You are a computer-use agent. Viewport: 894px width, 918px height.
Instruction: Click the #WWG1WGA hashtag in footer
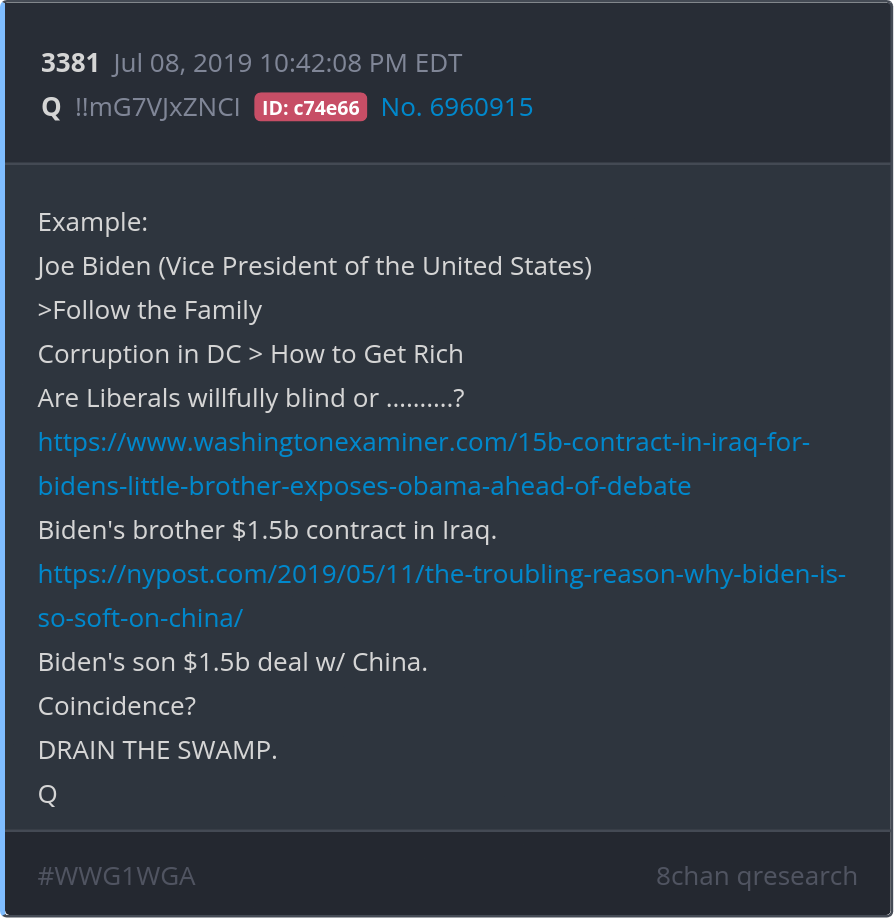(116, 876)
